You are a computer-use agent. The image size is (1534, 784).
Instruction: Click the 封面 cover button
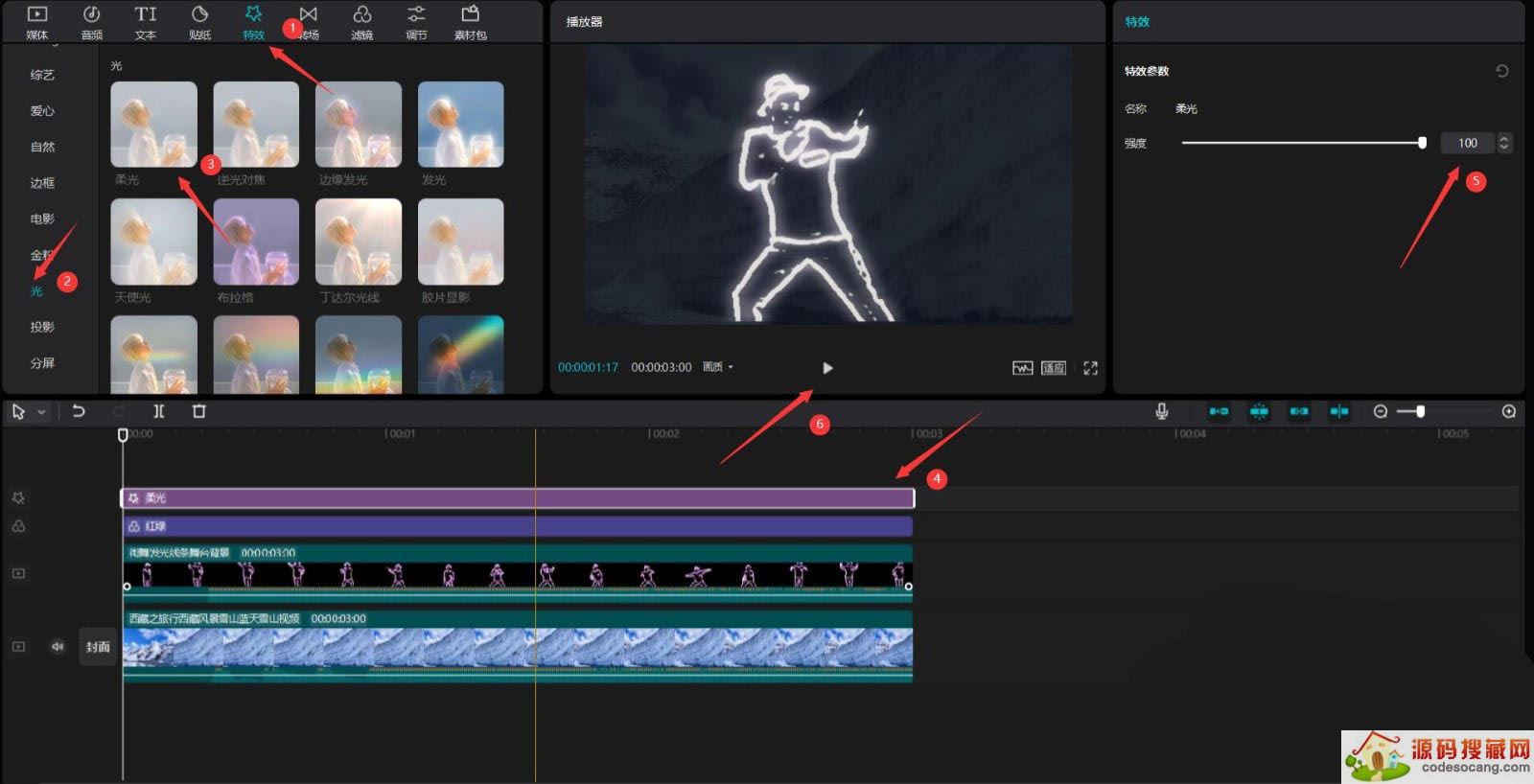pyautogui.click(x=98, y=647)
